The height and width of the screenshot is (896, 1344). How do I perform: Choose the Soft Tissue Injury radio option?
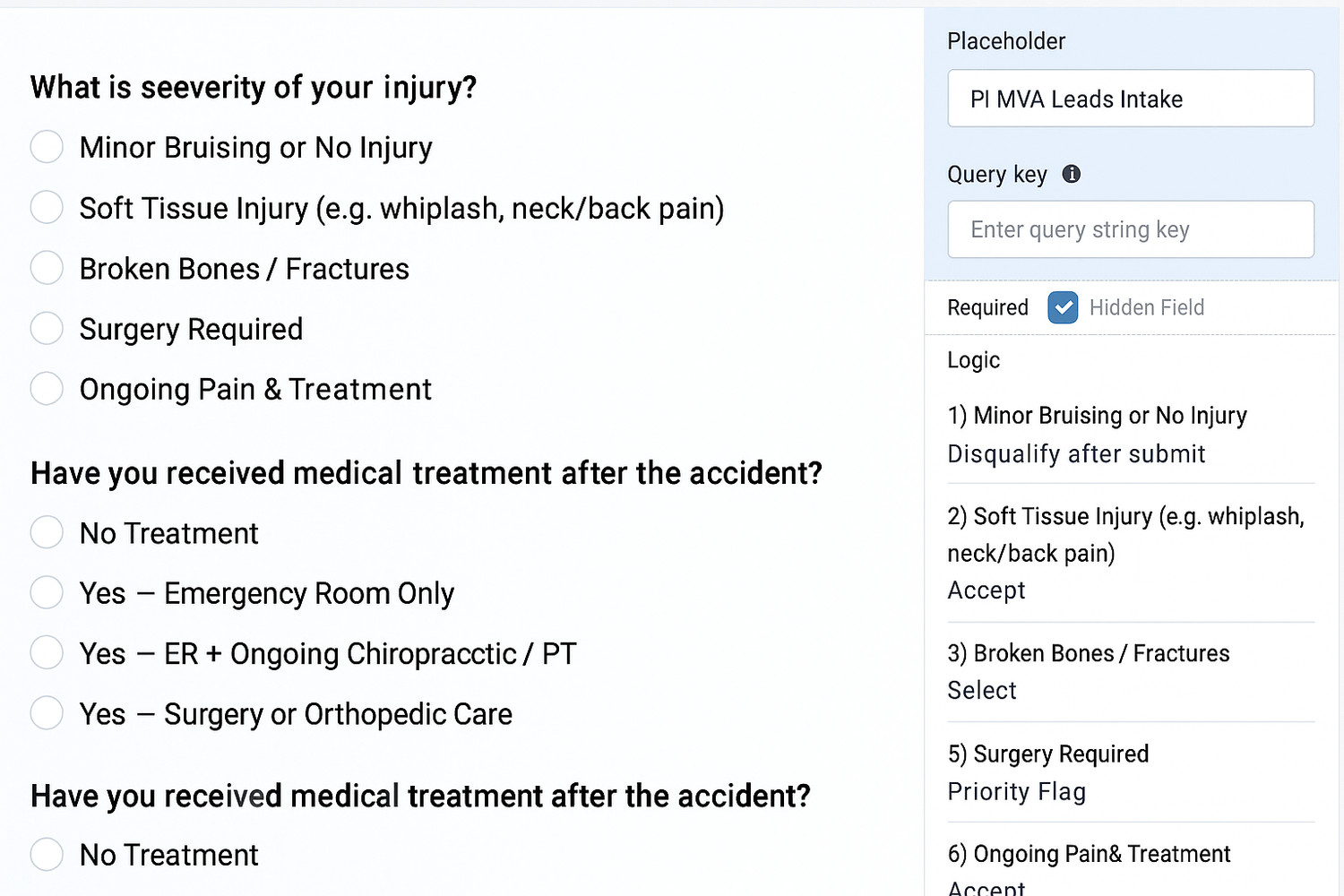pos(47,207)
